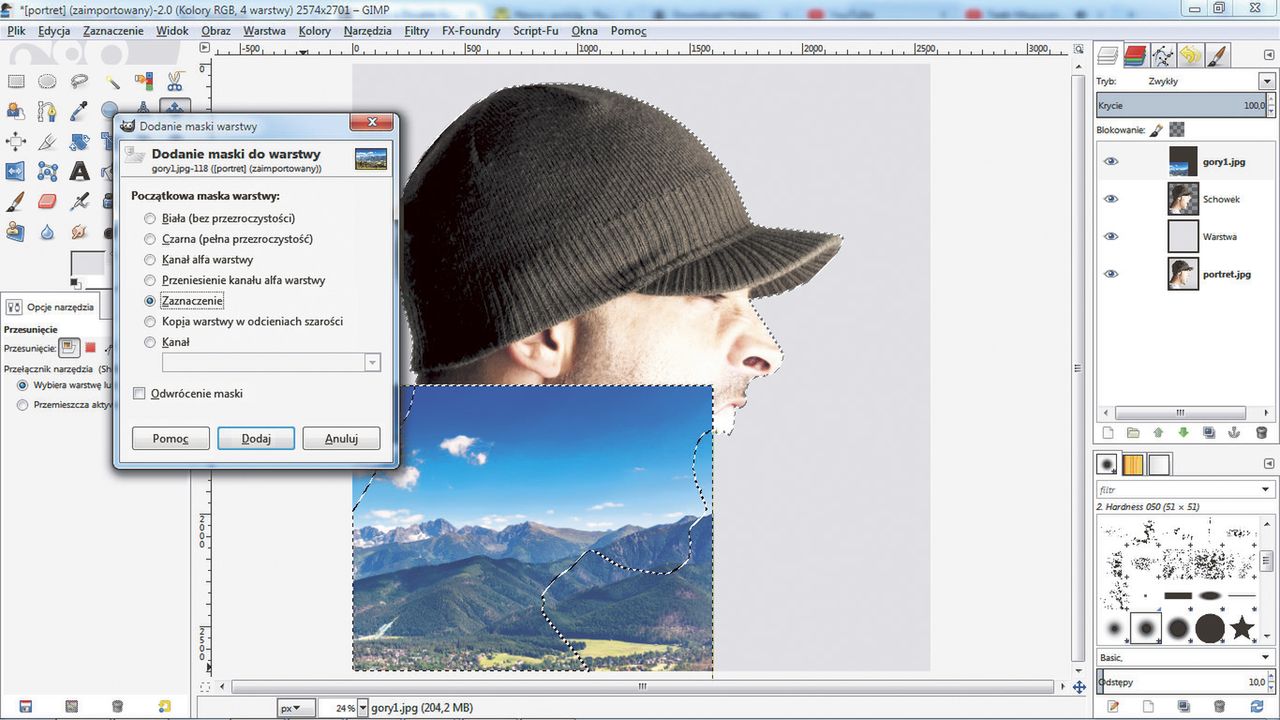This screenshot has height=720, width=1280.
Task: Select the Rectangle Select tool
Action: pos(16,81)
